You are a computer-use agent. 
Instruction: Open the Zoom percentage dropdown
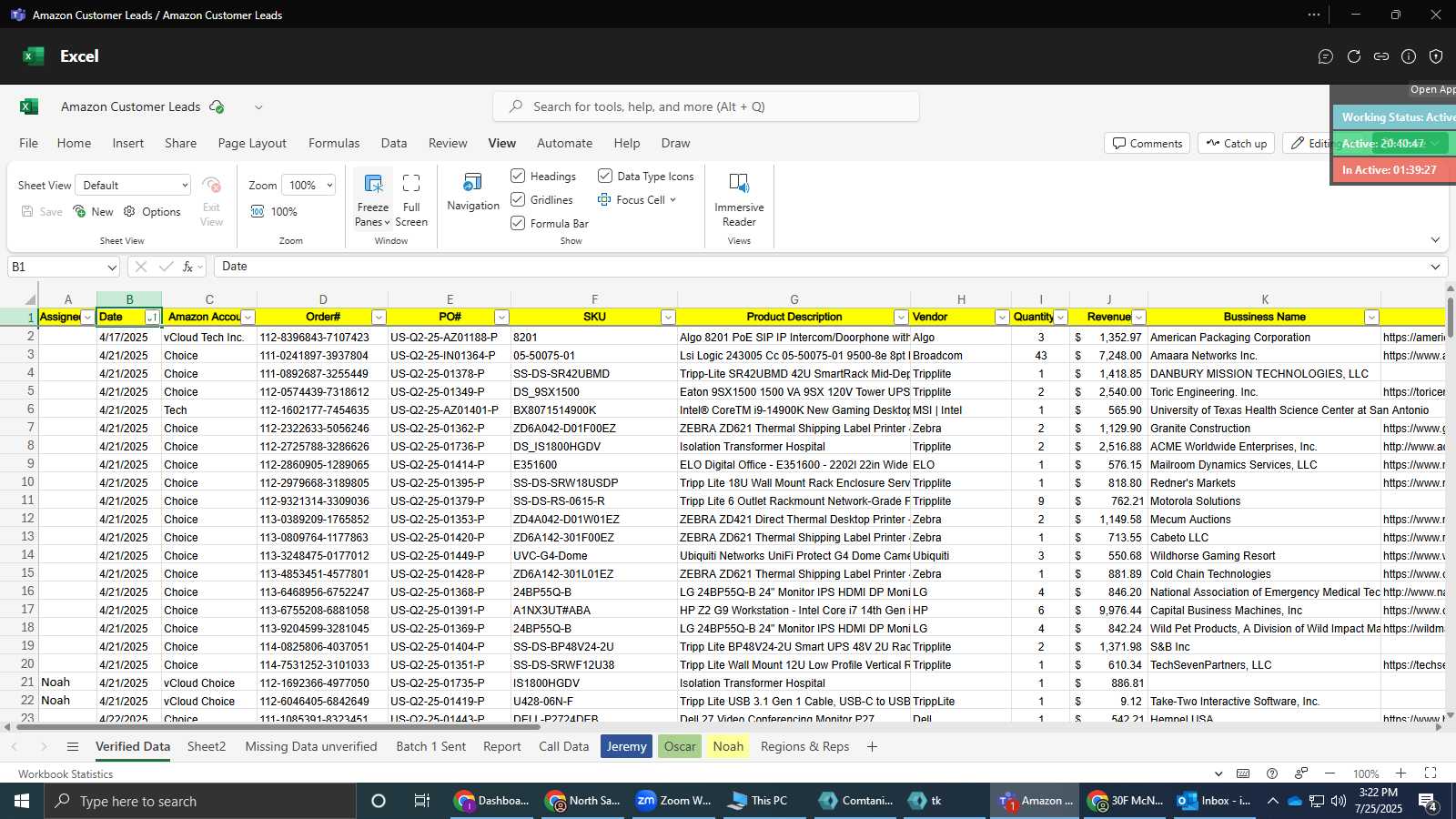pos(308,185)
